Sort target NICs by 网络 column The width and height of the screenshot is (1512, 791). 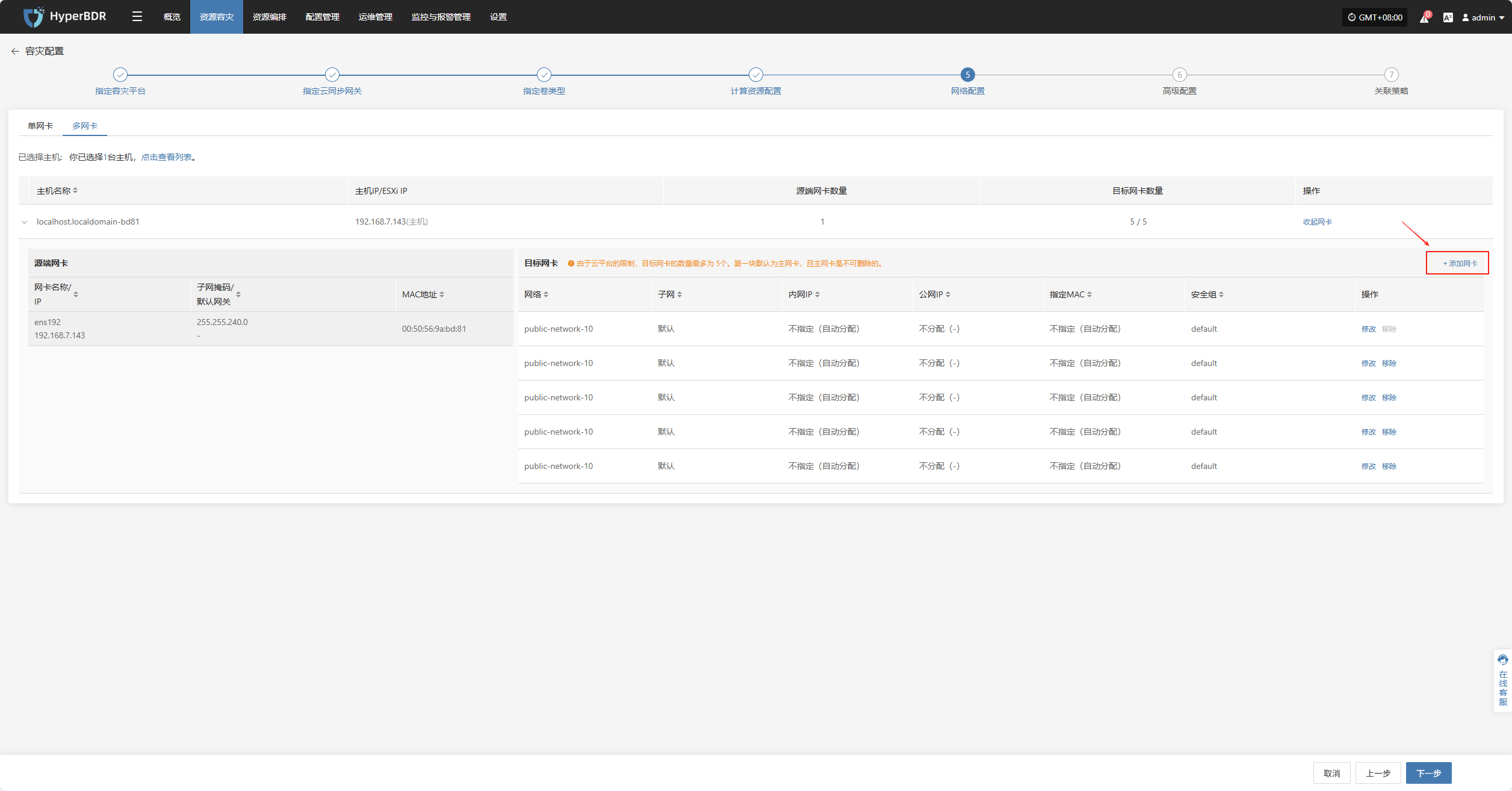click(546, 294)
